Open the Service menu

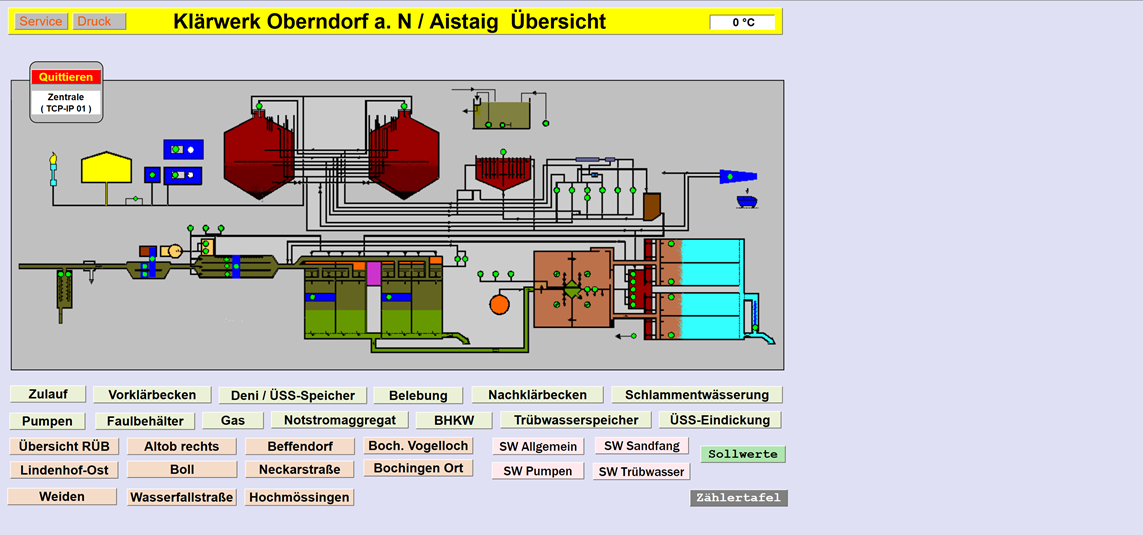coord(41,21)
